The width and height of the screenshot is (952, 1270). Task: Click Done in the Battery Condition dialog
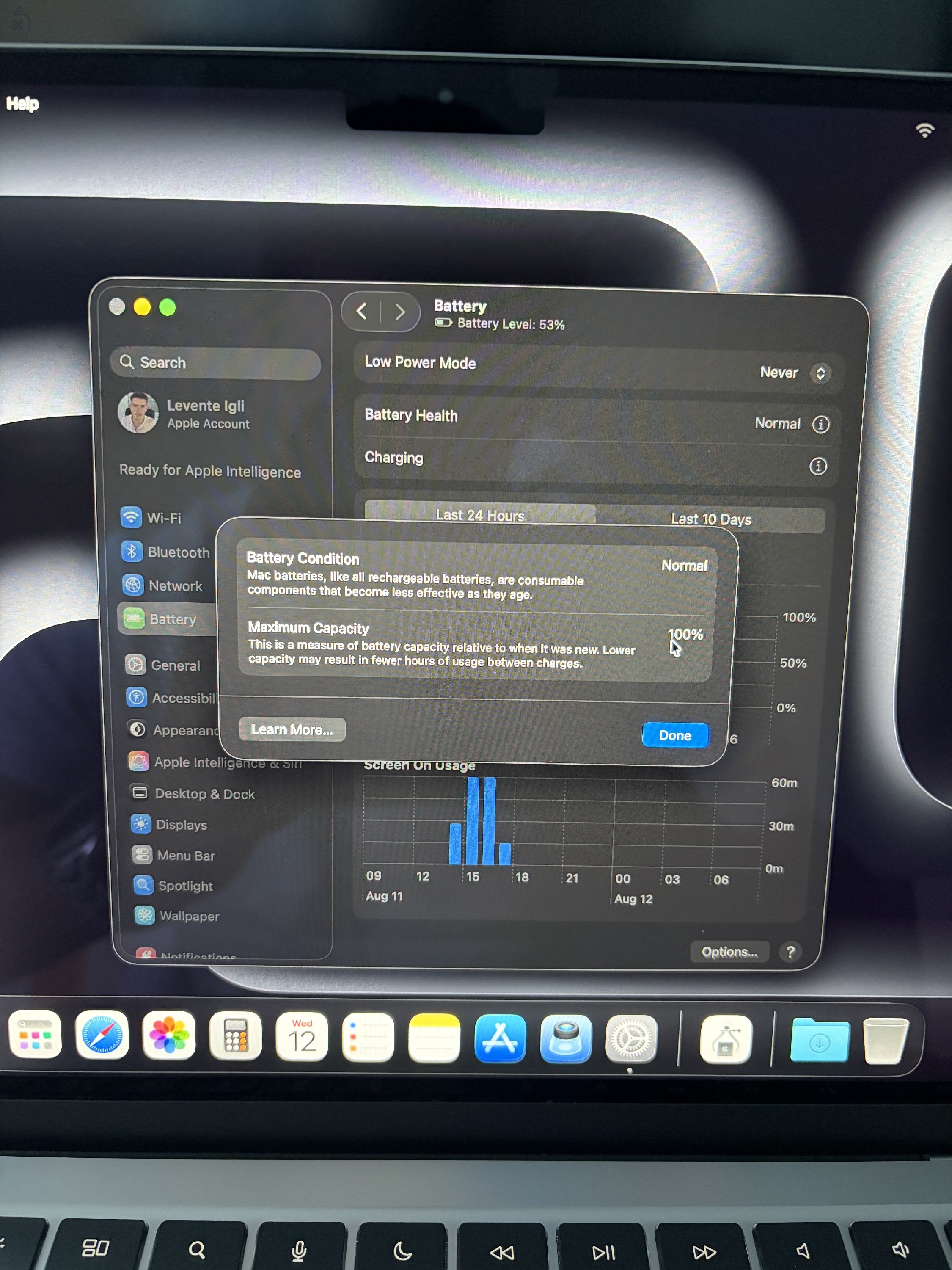(x=675, y=735)
